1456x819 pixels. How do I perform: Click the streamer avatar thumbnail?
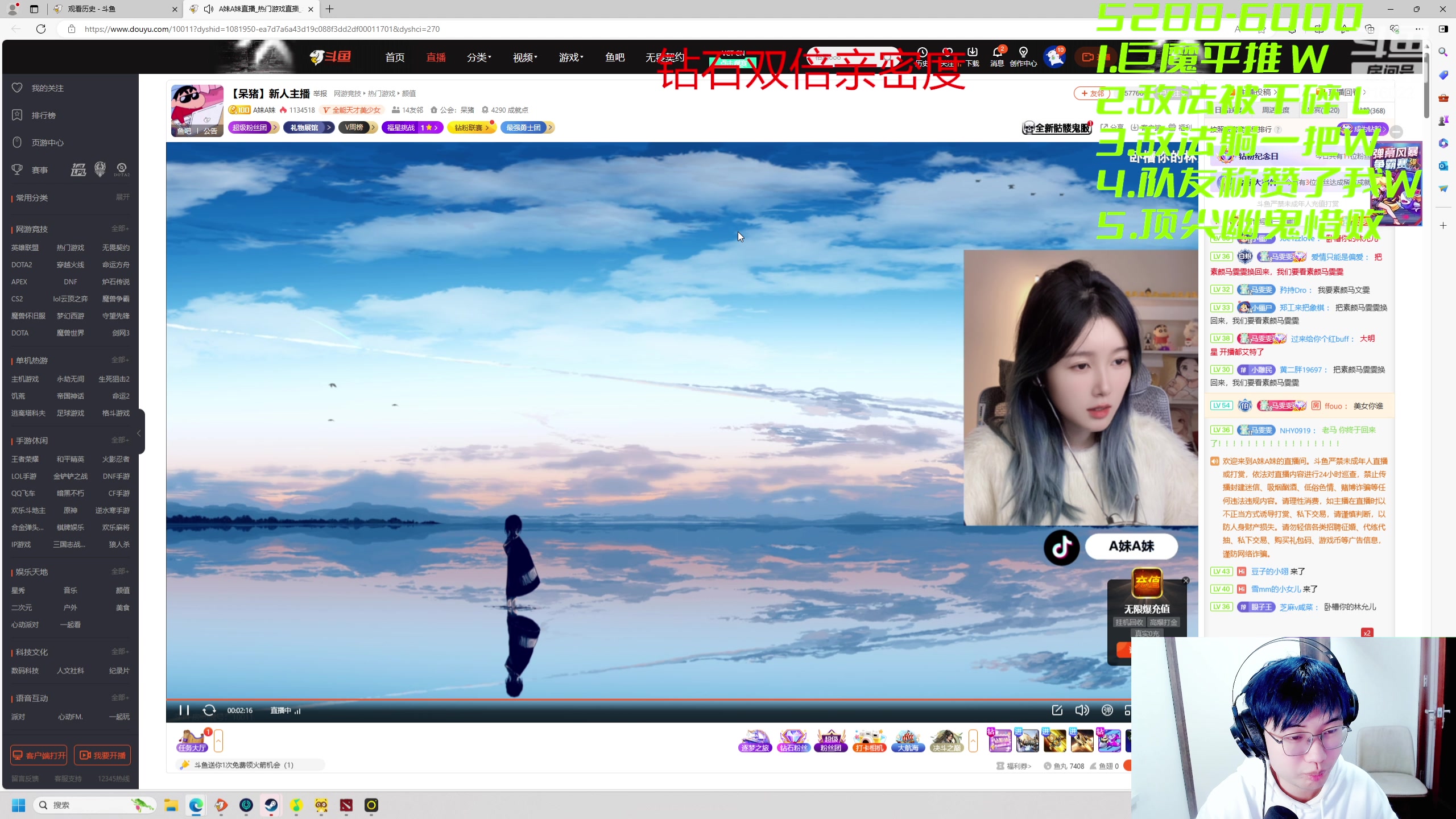point(197,110)
